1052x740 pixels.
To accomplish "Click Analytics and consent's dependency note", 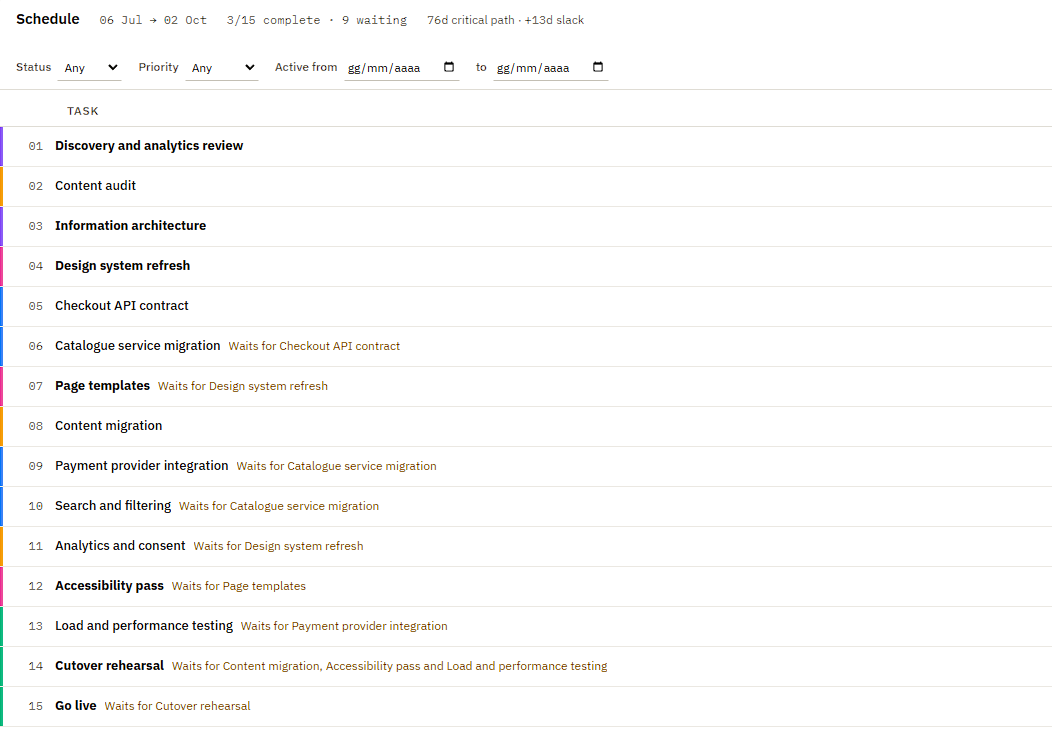I will click(278, 546).
